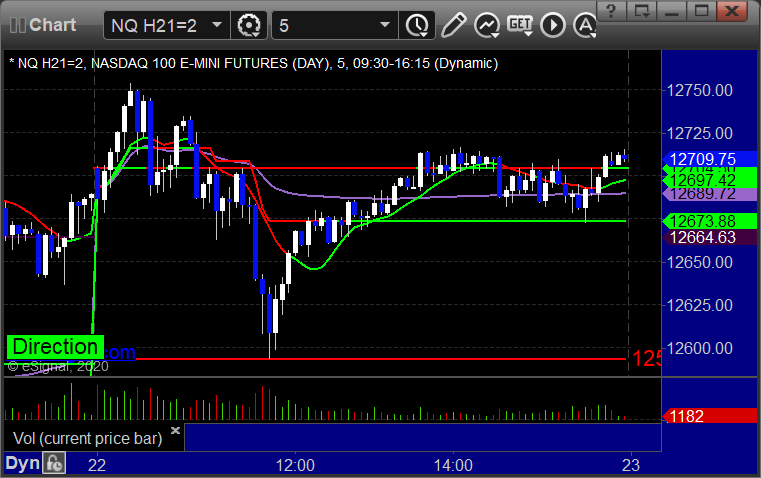The width and height of the screenshot is (761, 478).
Task: Select the Vol (current price bar) label
Action: pos(87,438)
